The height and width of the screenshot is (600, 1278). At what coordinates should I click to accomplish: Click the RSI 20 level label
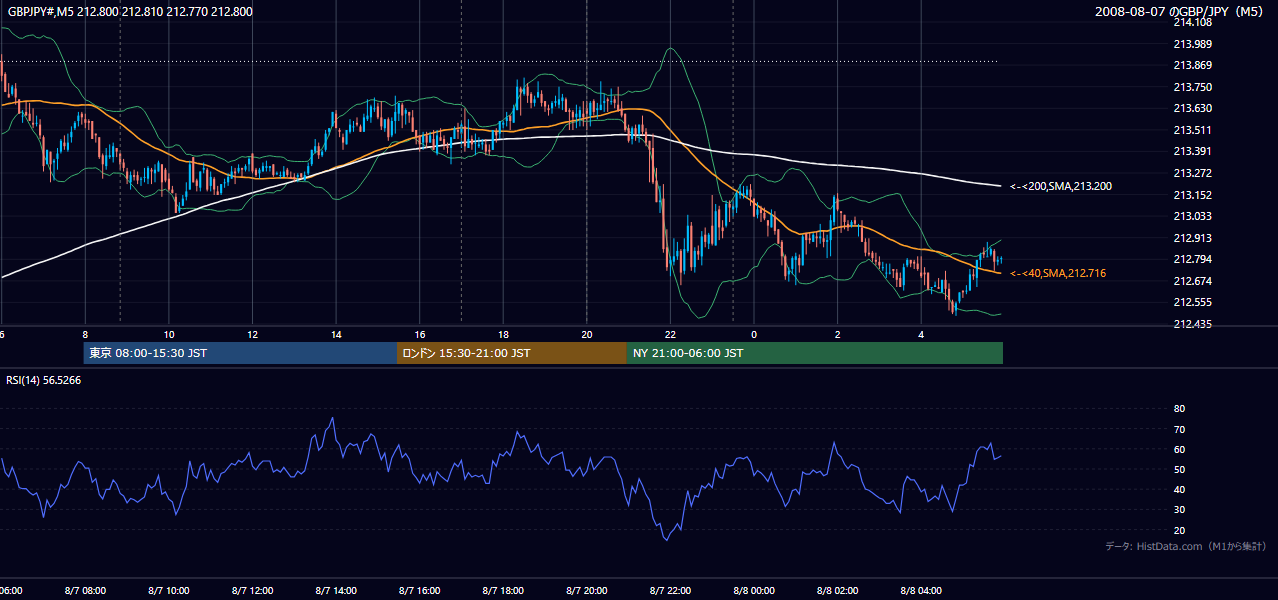[x=1179, y=530]
